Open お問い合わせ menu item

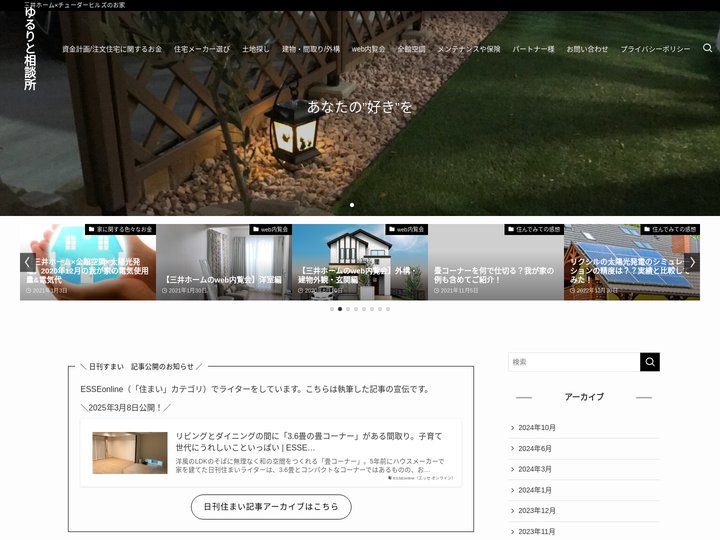[x=587, y=49]
